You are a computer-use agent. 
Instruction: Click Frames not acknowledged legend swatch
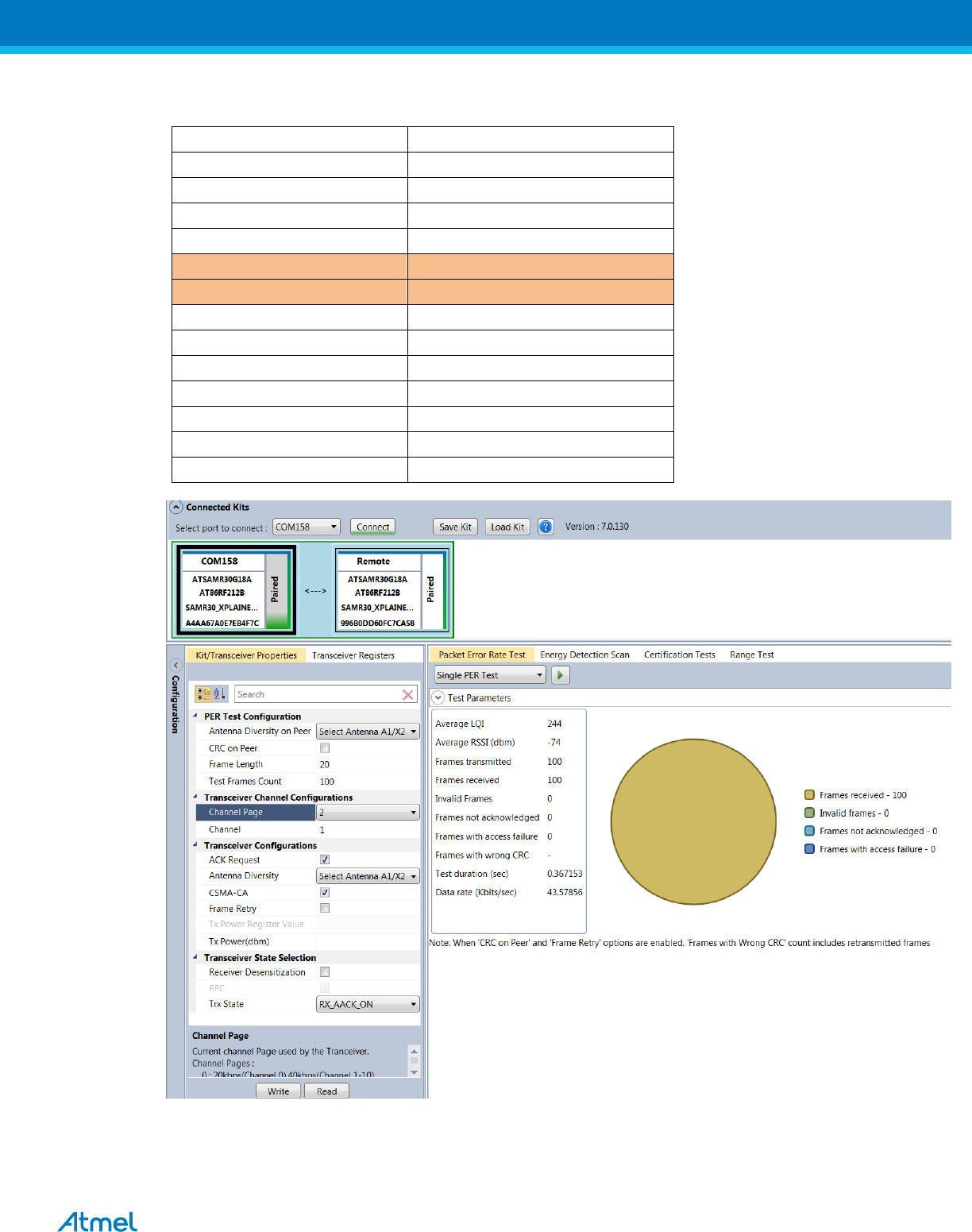(809, 831)
